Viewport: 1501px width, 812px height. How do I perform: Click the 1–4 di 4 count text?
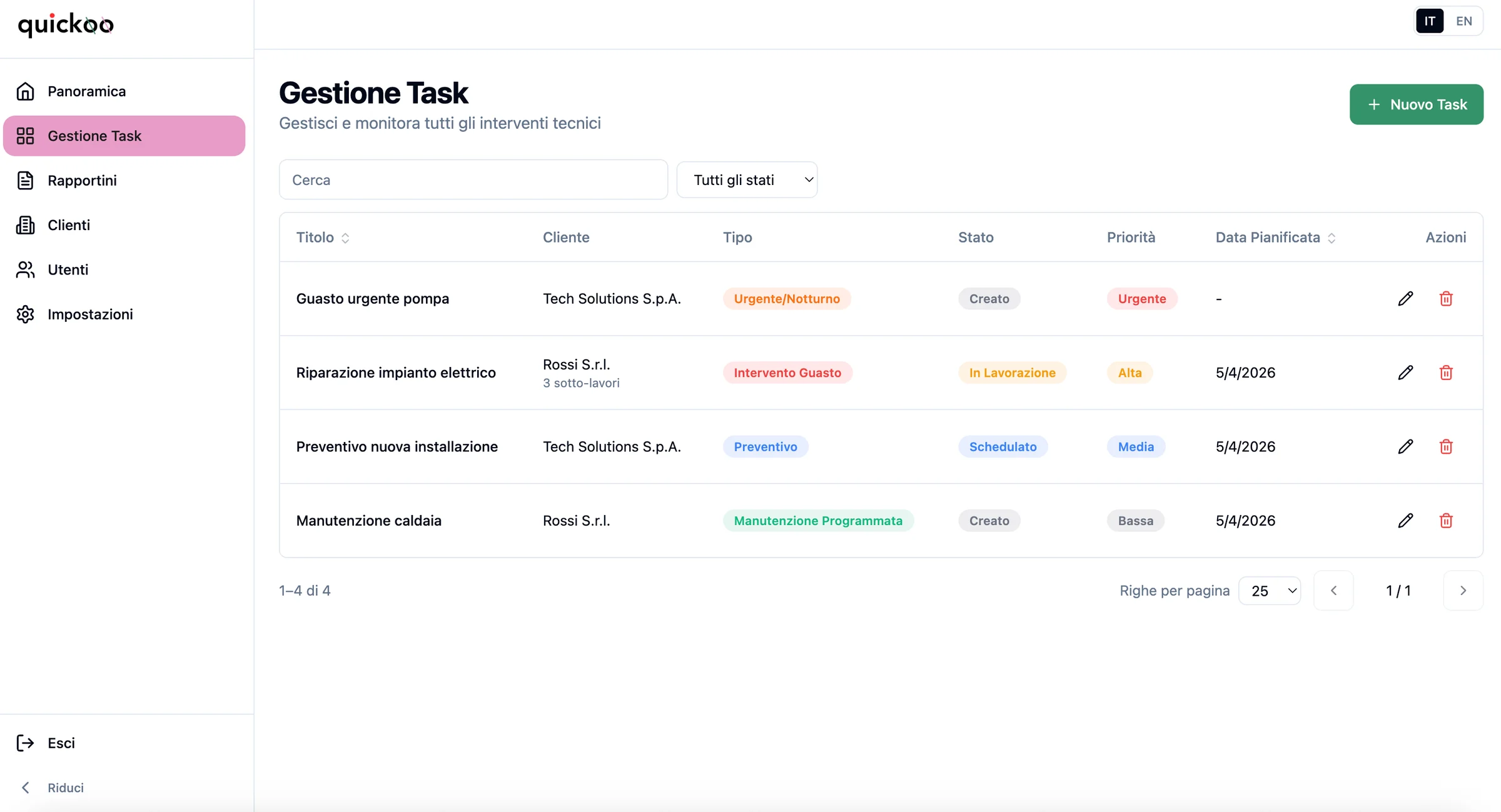pos(305,591)
